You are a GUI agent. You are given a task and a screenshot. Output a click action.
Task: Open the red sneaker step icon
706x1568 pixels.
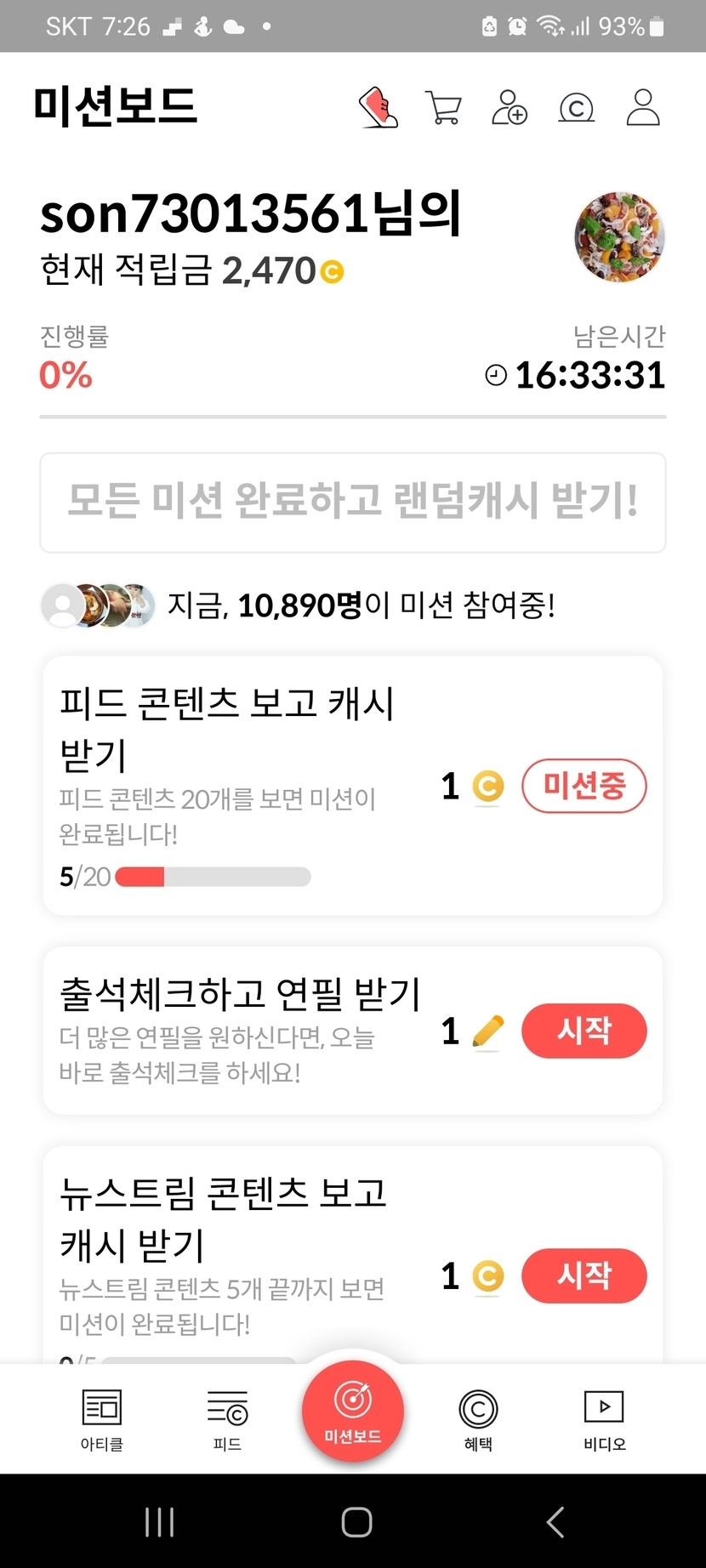coord(379,108)
